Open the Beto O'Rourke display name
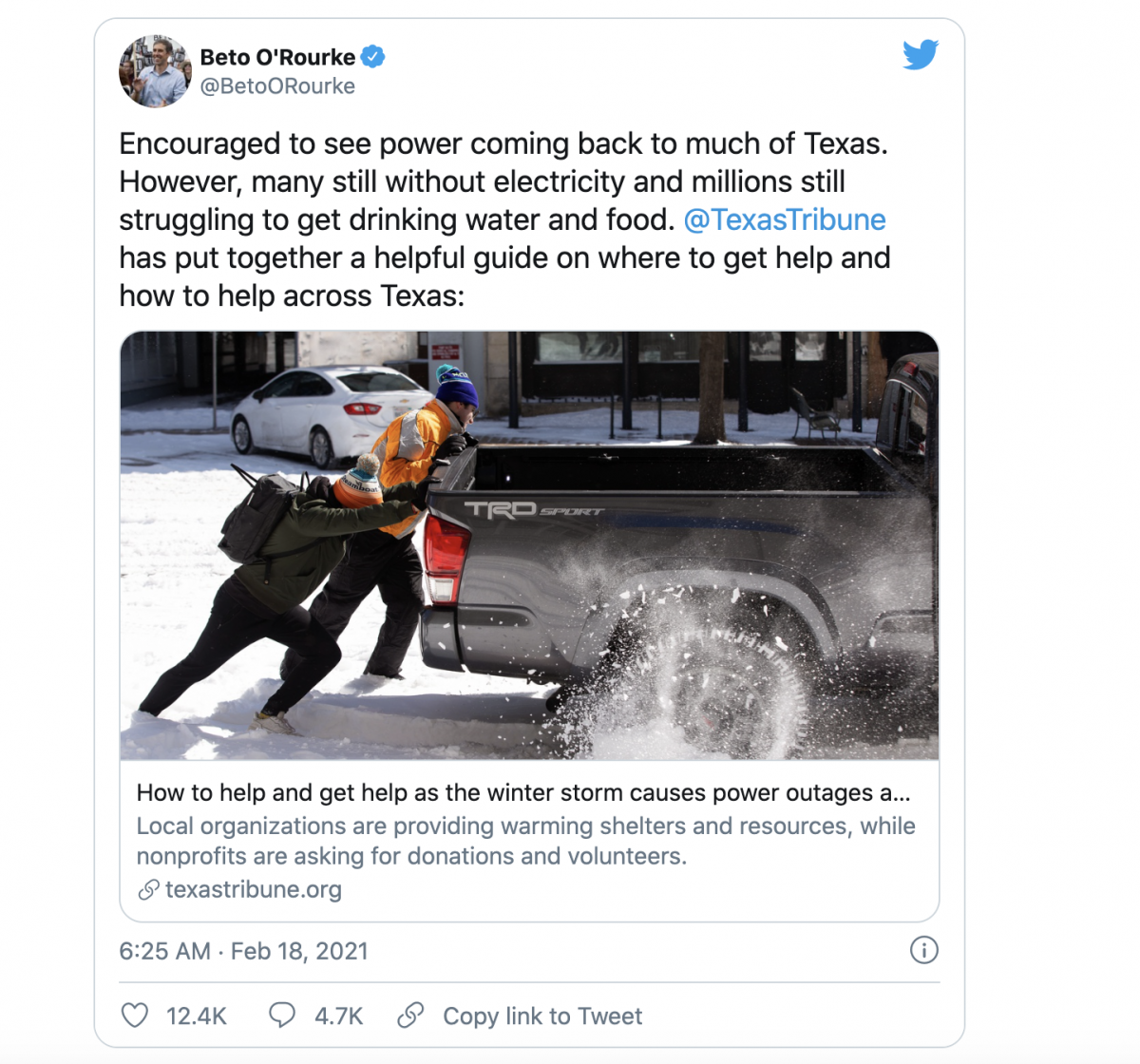This screenshot has width=1140, height=1064. click(x=277, y=57)
